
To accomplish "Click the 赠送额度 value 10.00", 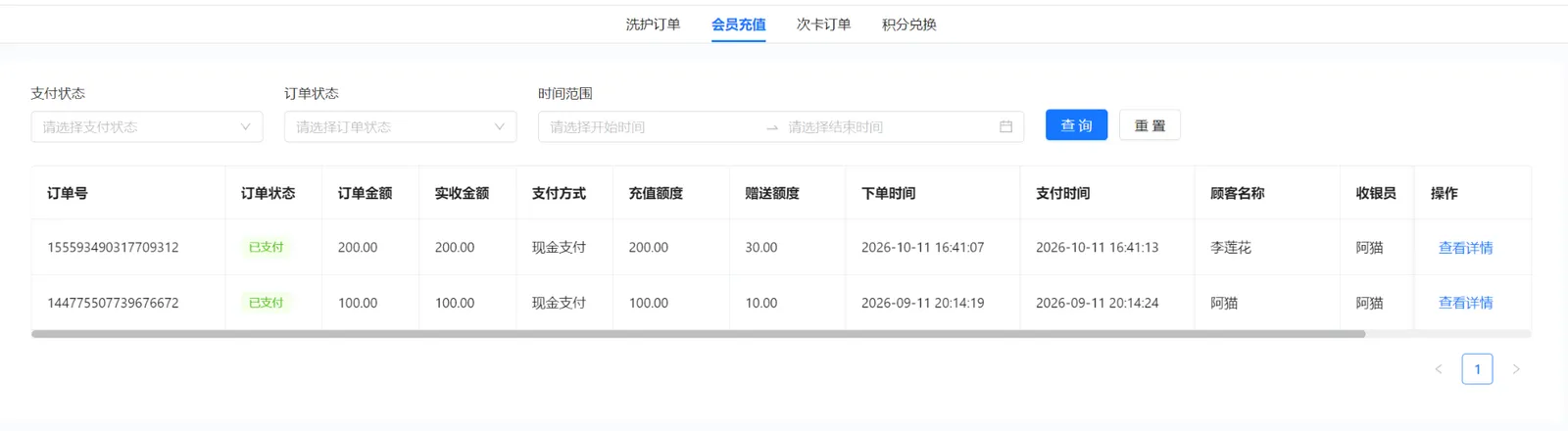I will pyautogui.click(x=761, y=303).
